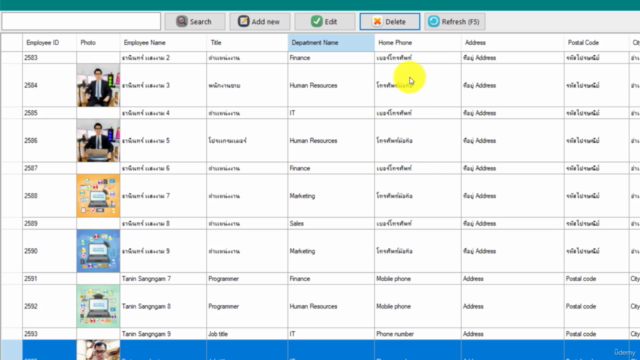
Task: Select employee photo in row 2586
Action: pos(98,140)
